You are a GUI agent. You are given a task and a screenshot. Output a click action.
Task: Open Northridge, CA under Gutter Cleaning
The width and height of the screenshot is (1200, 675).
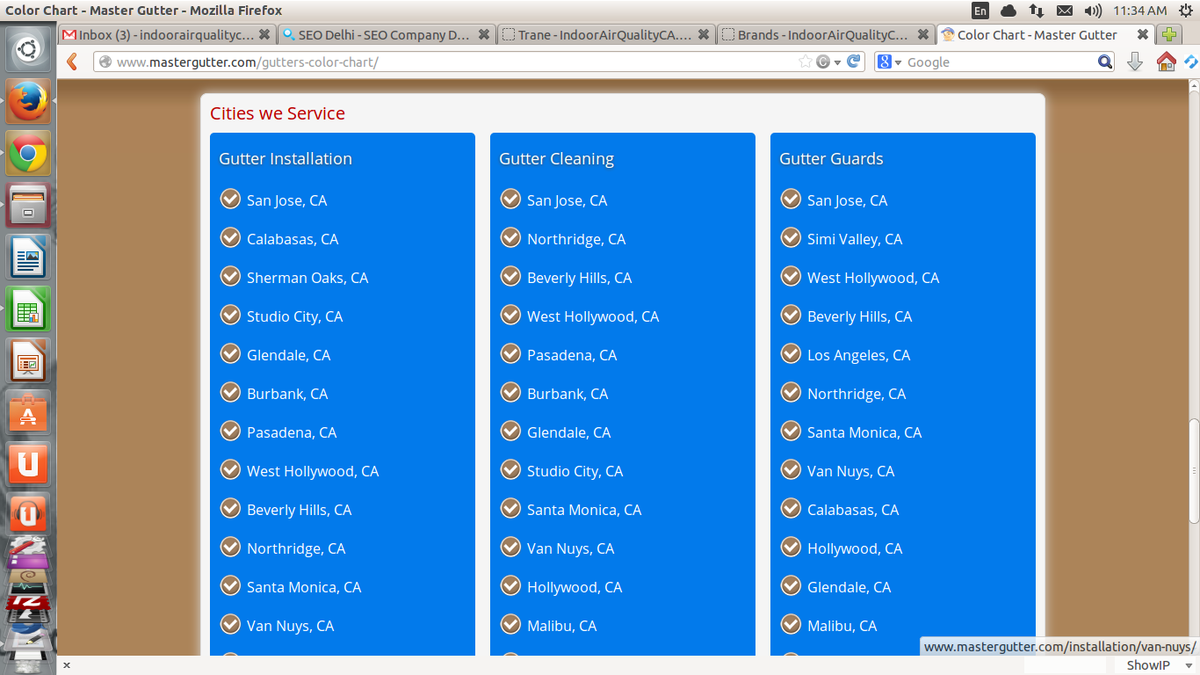576,239
